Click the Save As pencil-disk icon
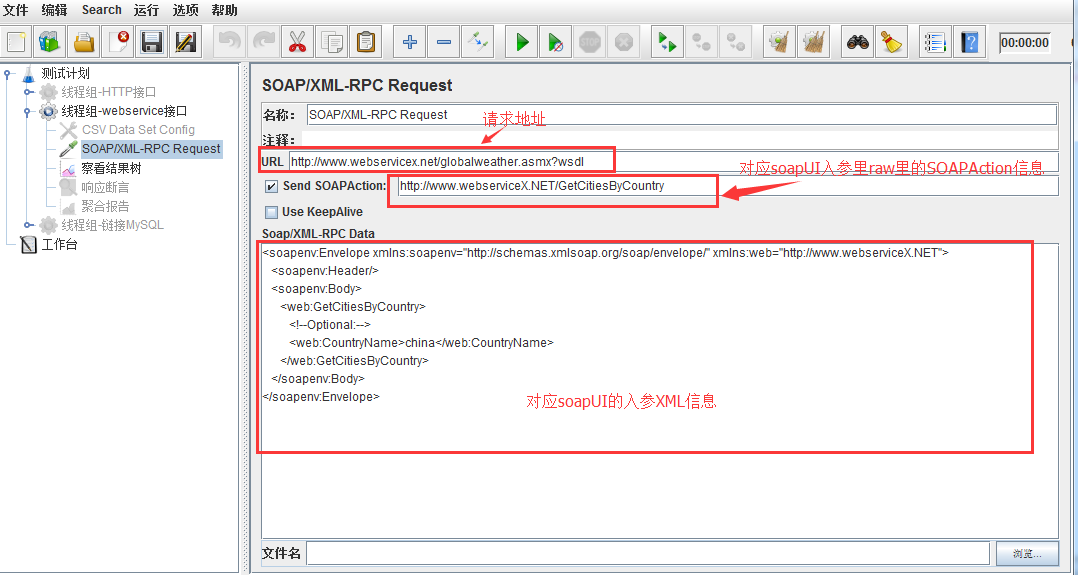 click(x=185, y=43)
